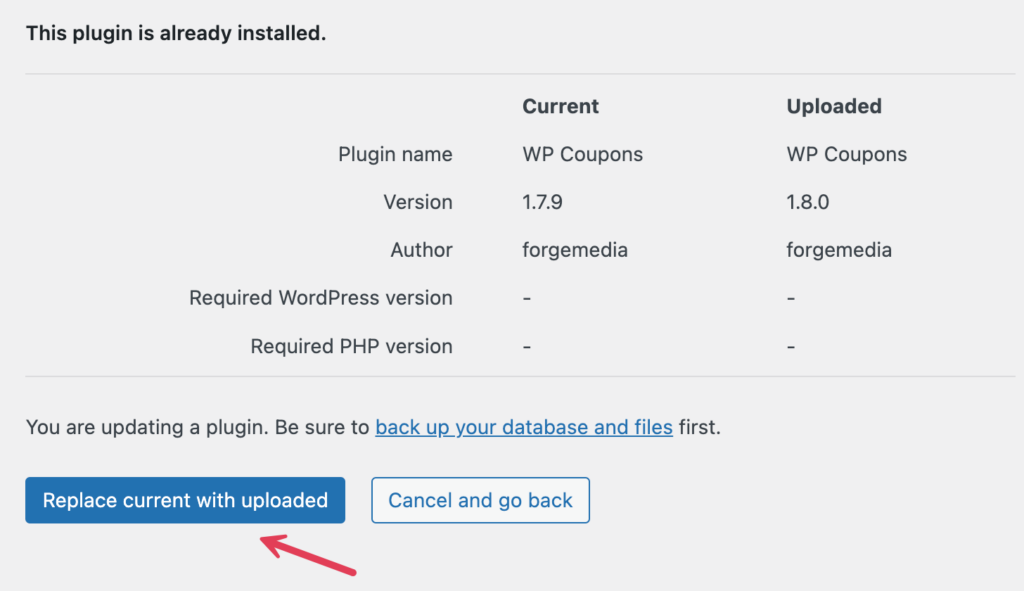Click the red arrow annotation
This screenshot has height=591, width=1024.
tap(308, 554)
